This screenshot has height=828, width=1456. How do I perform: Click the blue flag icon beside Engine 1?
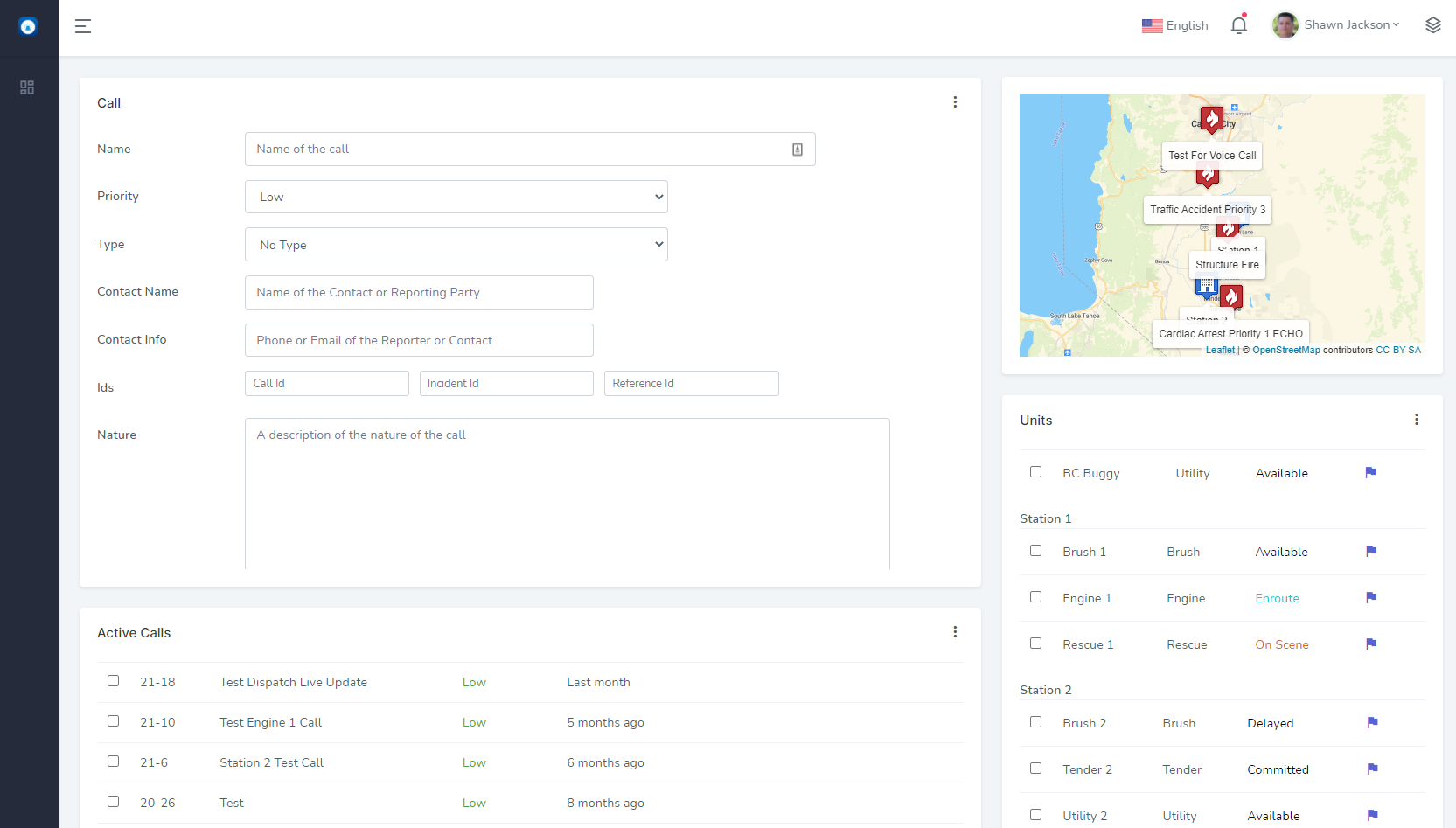pos(1370,597)
